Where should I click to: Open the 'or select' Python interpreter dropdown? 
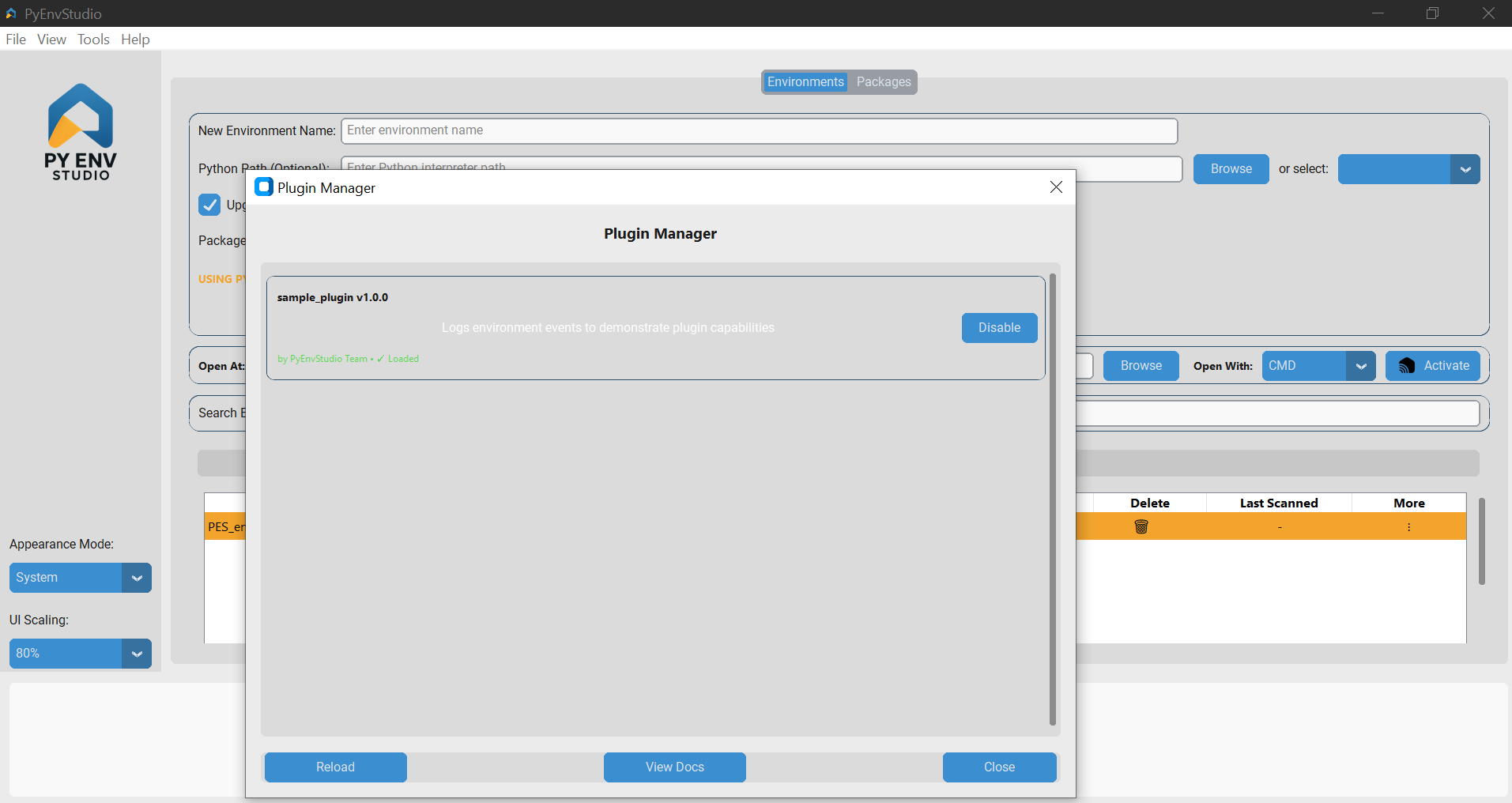pos(1465,169)
